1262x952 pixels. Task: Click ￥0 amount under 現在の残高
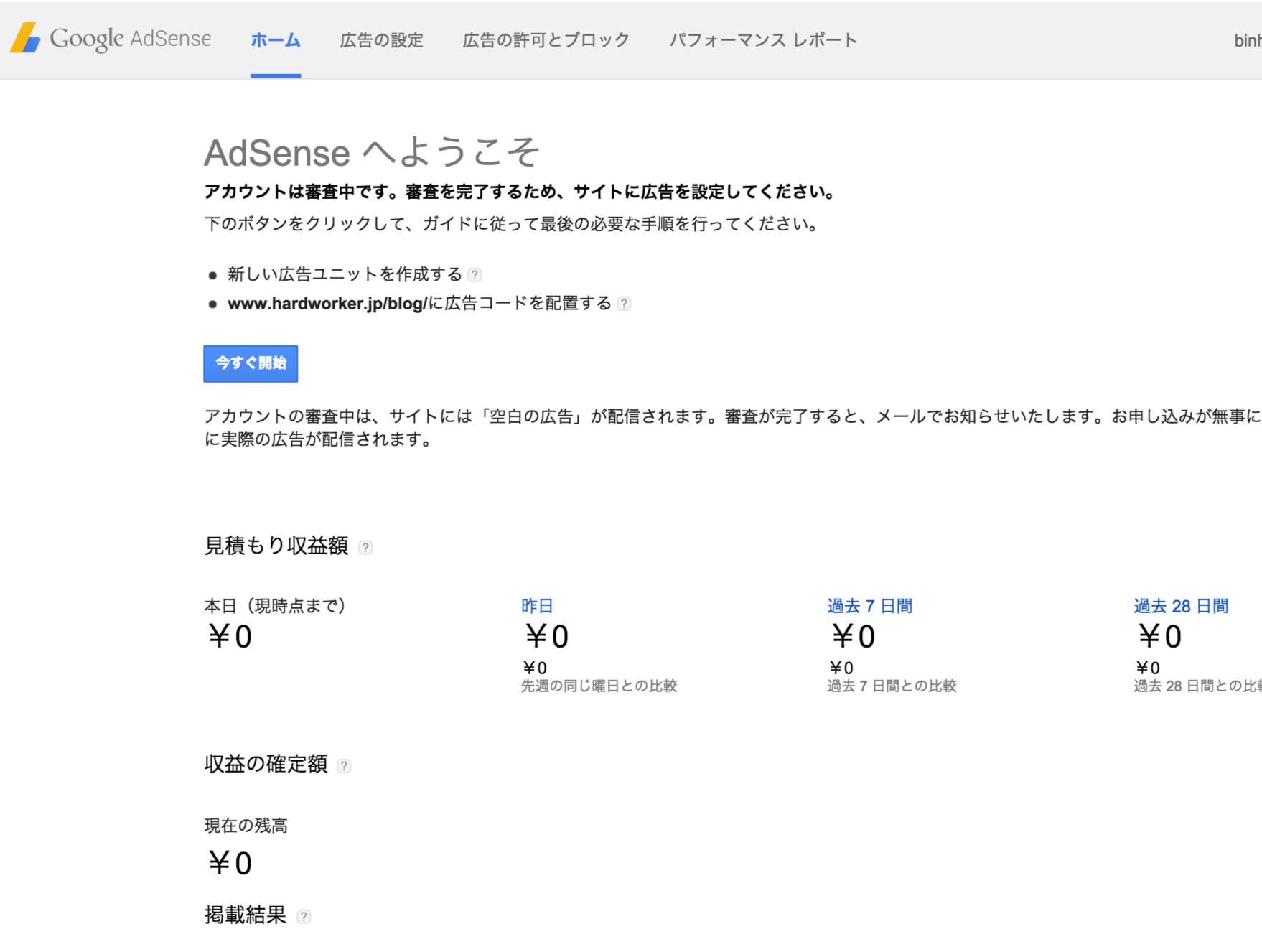point(230,863)
